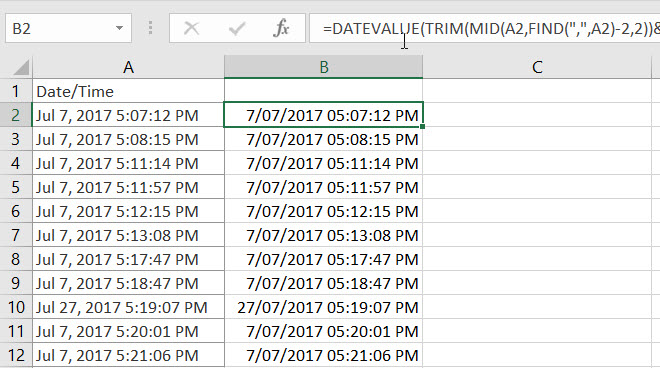The image size is (660, 368).
Task: Select cell 'Jul 7, 2017 5:21:06 PM'
Action: (x=128, y=355)
